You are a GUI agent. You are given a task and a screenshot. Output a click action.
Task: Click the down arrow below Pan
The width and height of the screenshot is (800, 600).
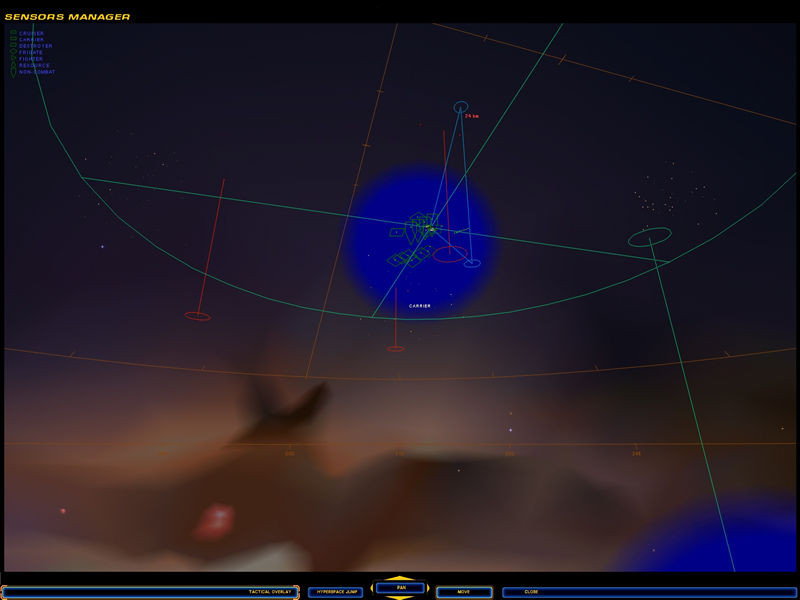point(400,597)
